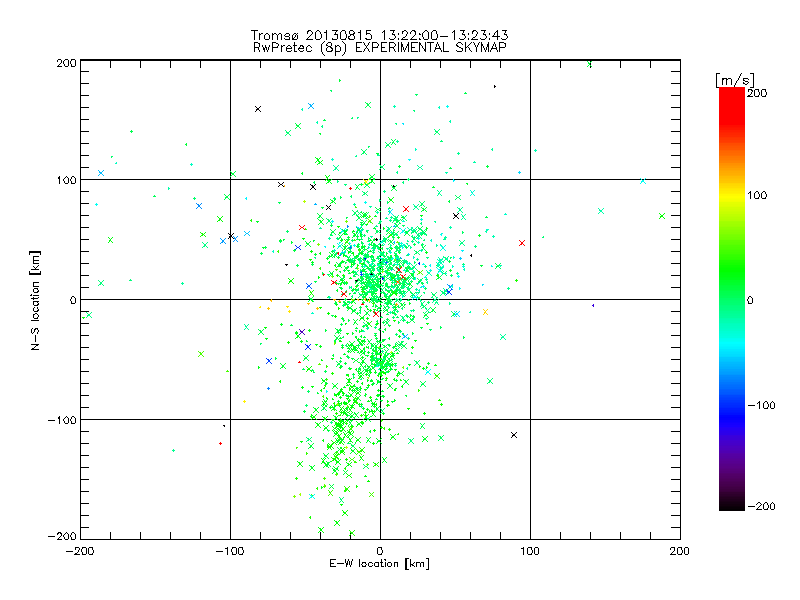Image resolution: width=800 pixels, height=600 pixels.
Task: Click the title line 'Tromsø 20130815 13:22:00-13:23:43'
Action: pyautogui.click(x=379, y=35)
